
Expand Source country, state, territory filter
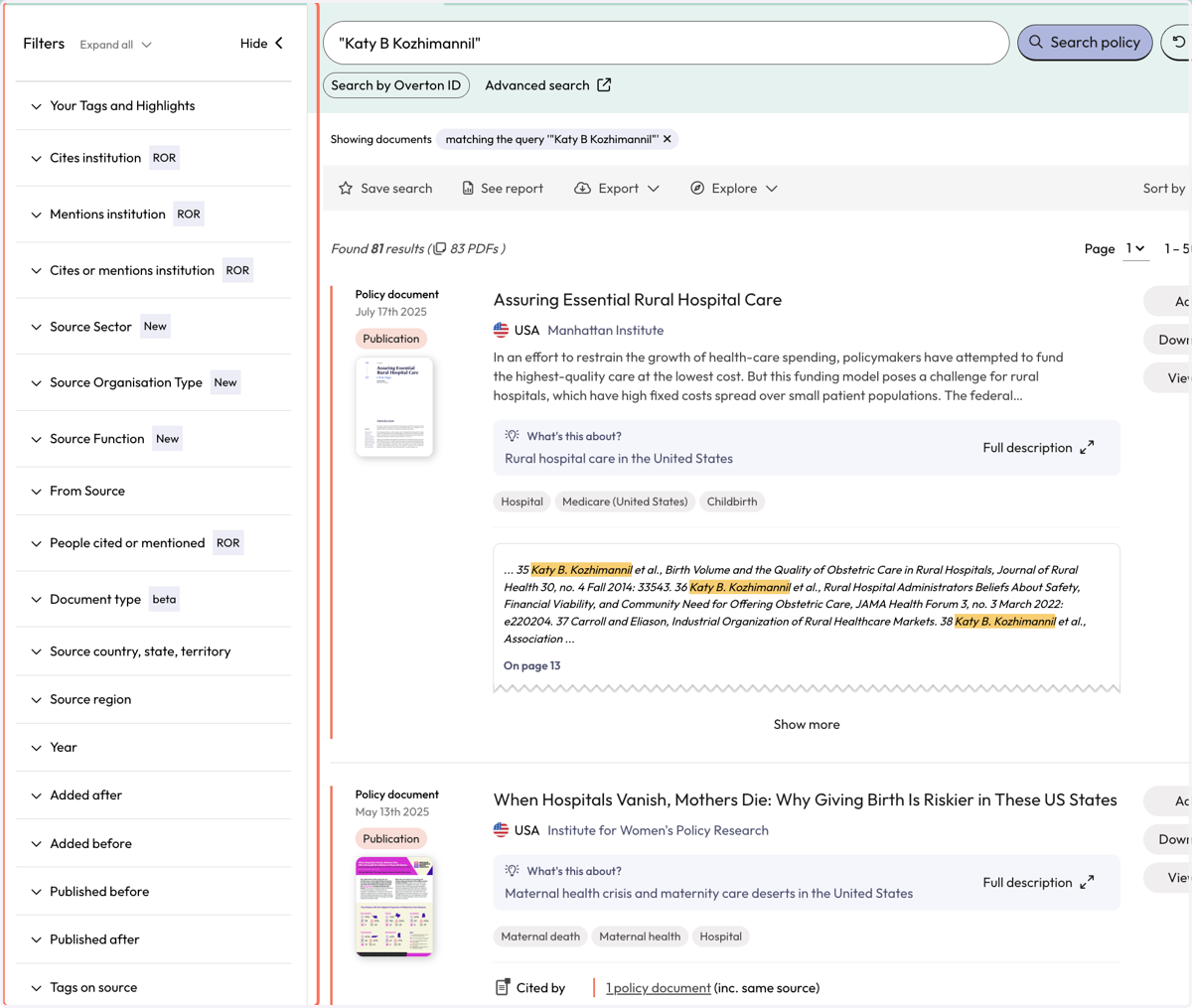(x=154, y=651)
